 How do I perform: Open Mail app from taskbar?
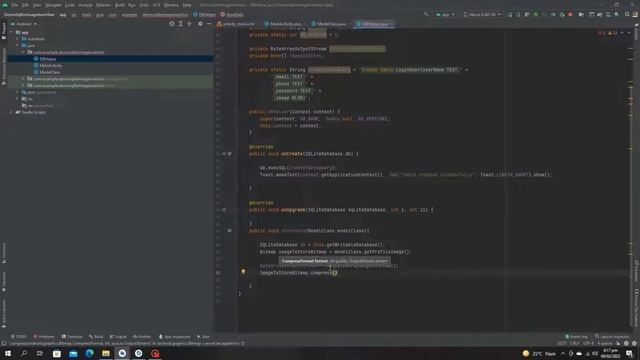click(73, 353)
